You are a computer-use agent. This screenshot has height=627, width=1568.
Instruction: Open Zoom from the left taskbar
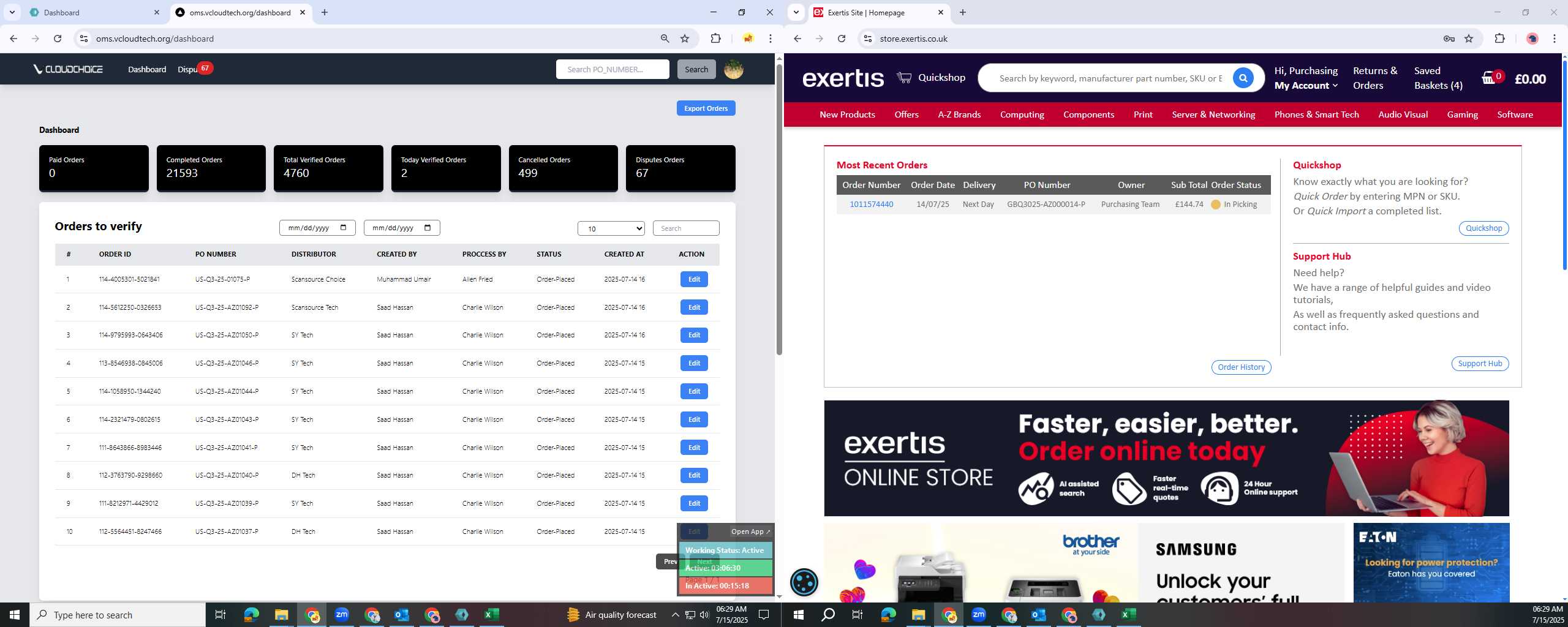(342, 615)
